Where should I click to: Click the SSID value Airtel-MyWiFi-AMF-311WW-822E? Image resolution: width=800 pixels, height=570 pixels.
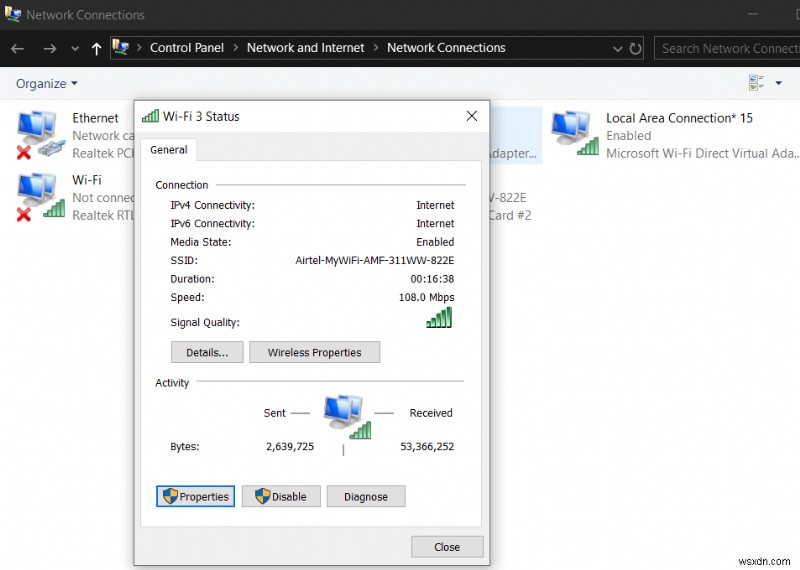click(374, 260)
